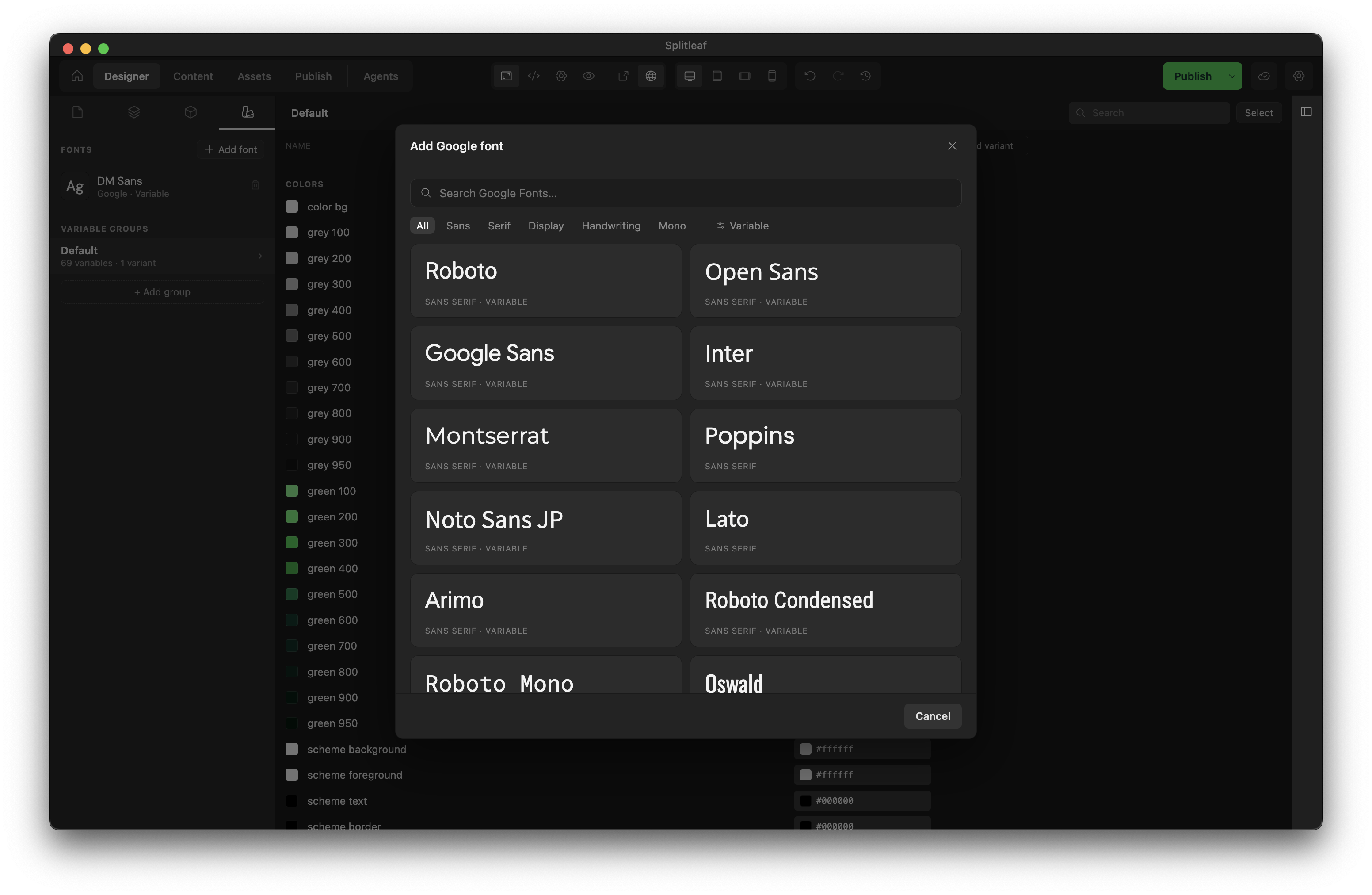Open the layers panel icon
Viewport: 1372px width, 895px height.
coord(134,112)
